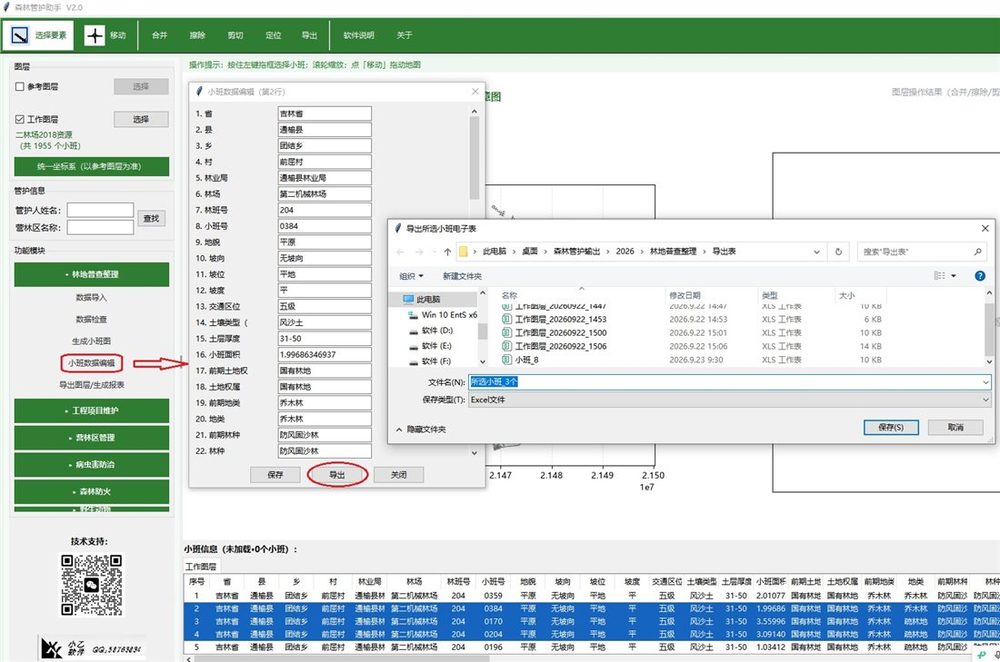Screen dimensions: 1000x662
Task: Collapse folders with 隐藏文件夹 chevron
Action: tap(399, 430)
